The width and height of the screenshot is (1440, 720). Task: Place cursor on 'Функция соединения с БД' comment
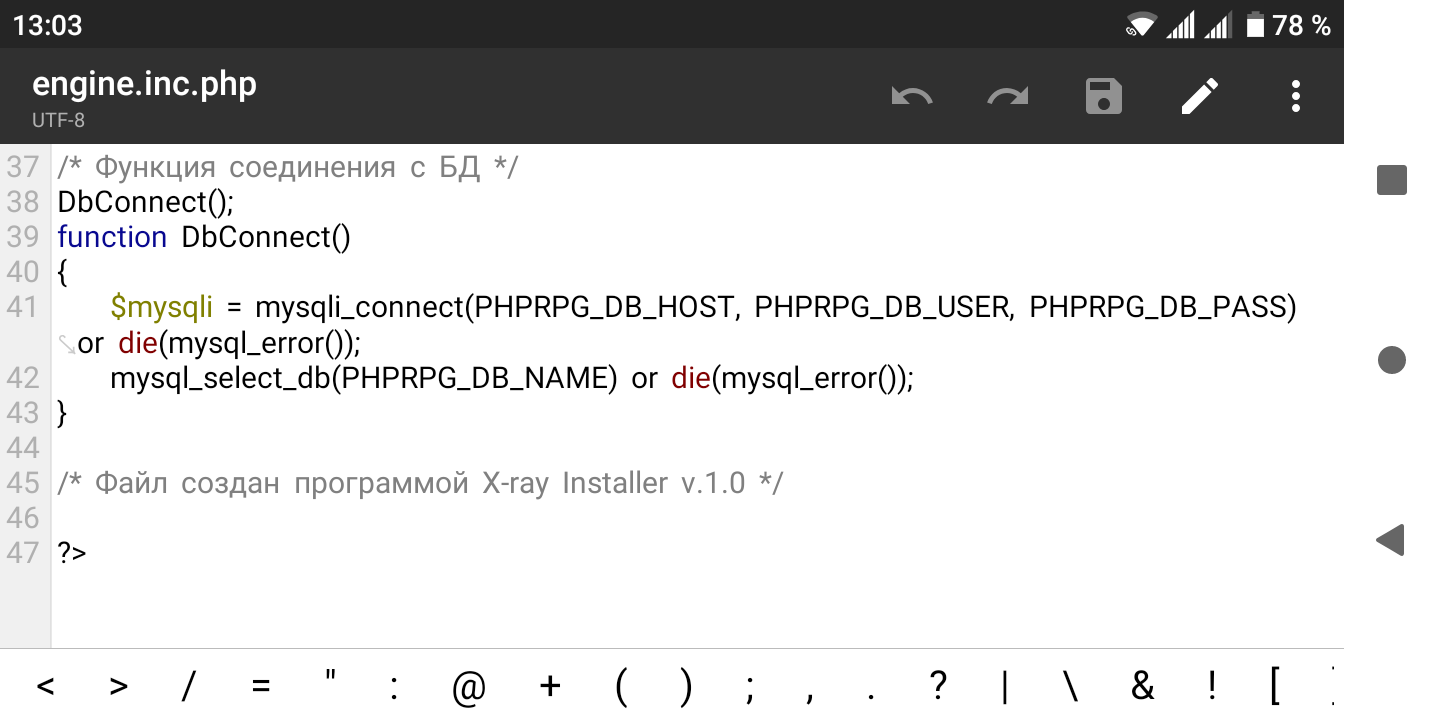pos(288,167)
